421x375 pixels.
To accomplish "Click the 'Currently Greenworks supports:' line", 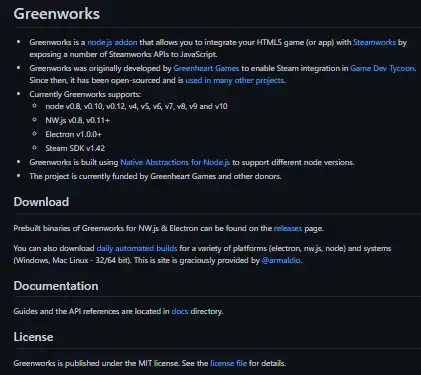I will pyautogui.click(x=85, y=94).
